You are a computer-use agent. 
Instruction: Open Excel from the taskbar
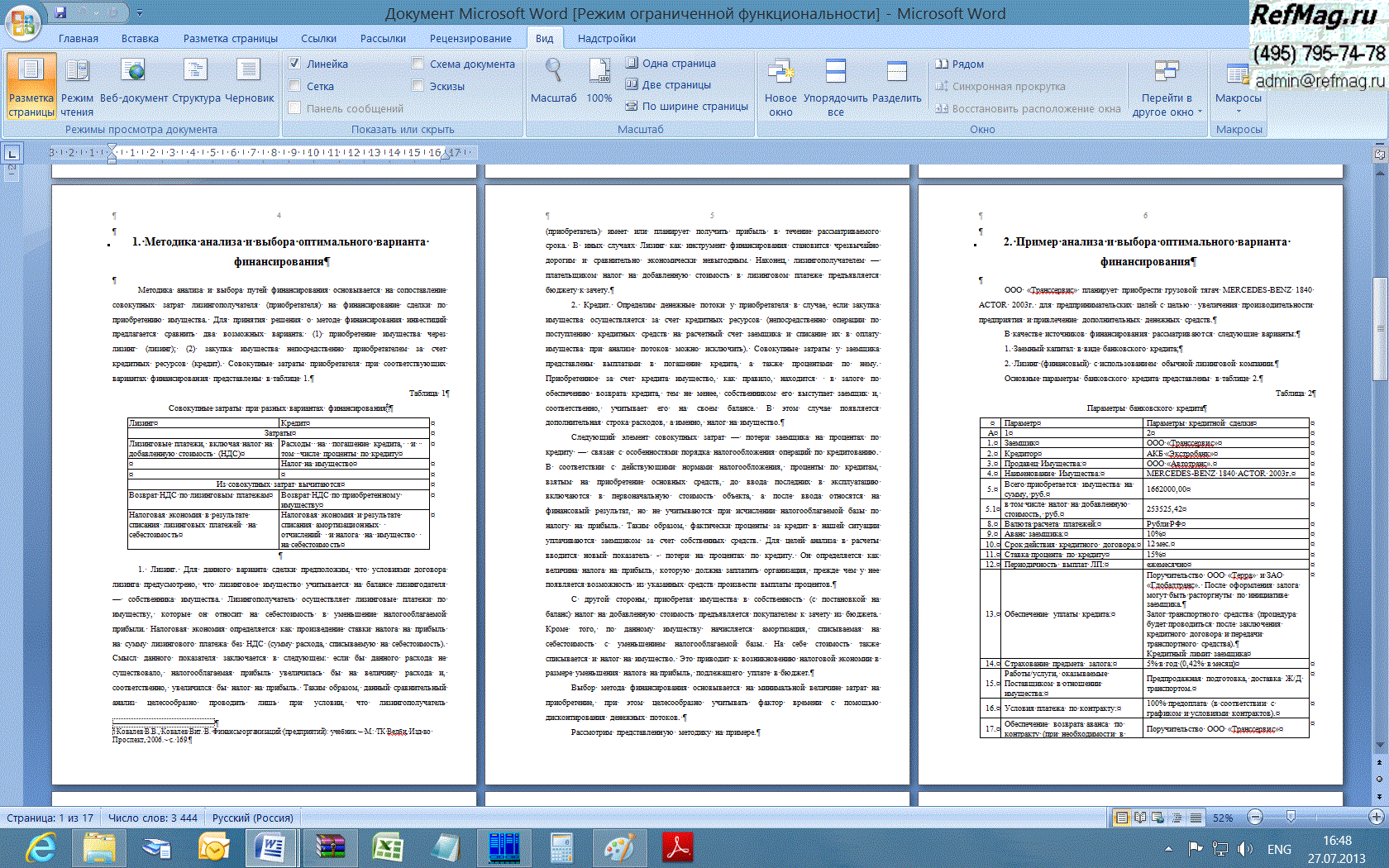[386, 848]
